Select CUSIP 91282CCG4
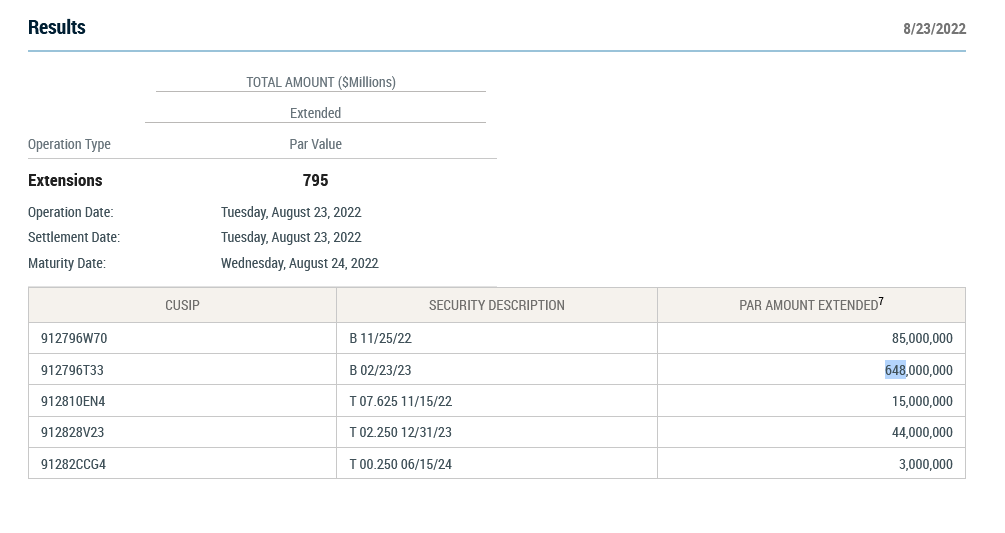 (x=74, y=464)
